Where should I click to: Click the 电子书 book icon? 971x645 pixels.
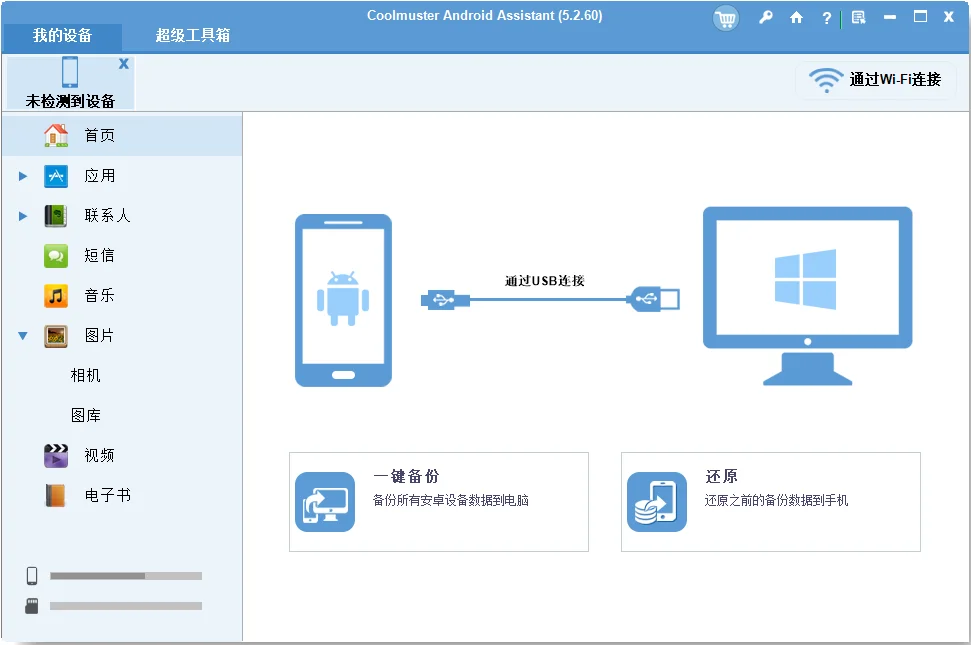click(x=56, y=495)
